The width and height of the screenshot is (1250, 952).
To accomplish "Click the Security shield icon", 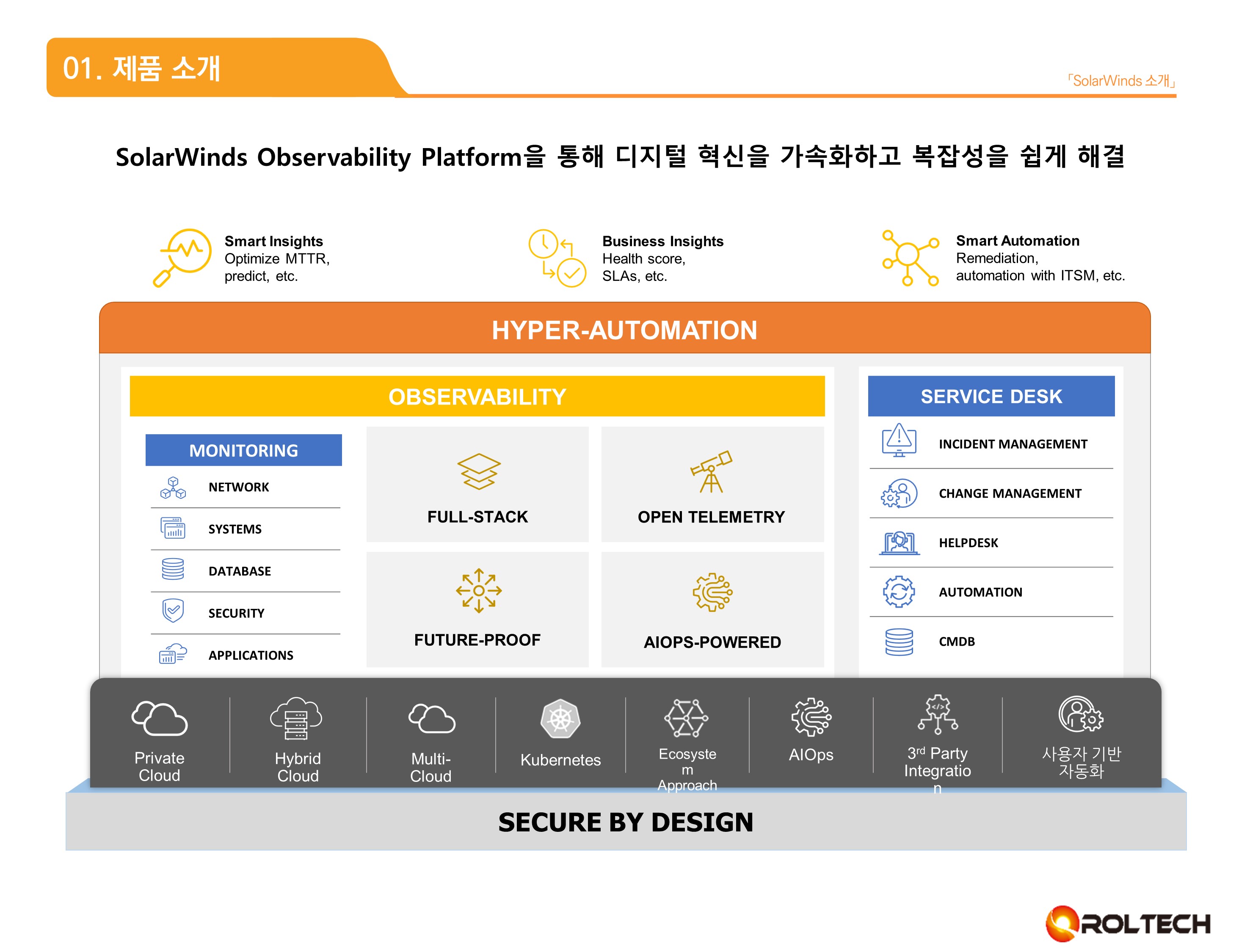I will pos(173,611).
